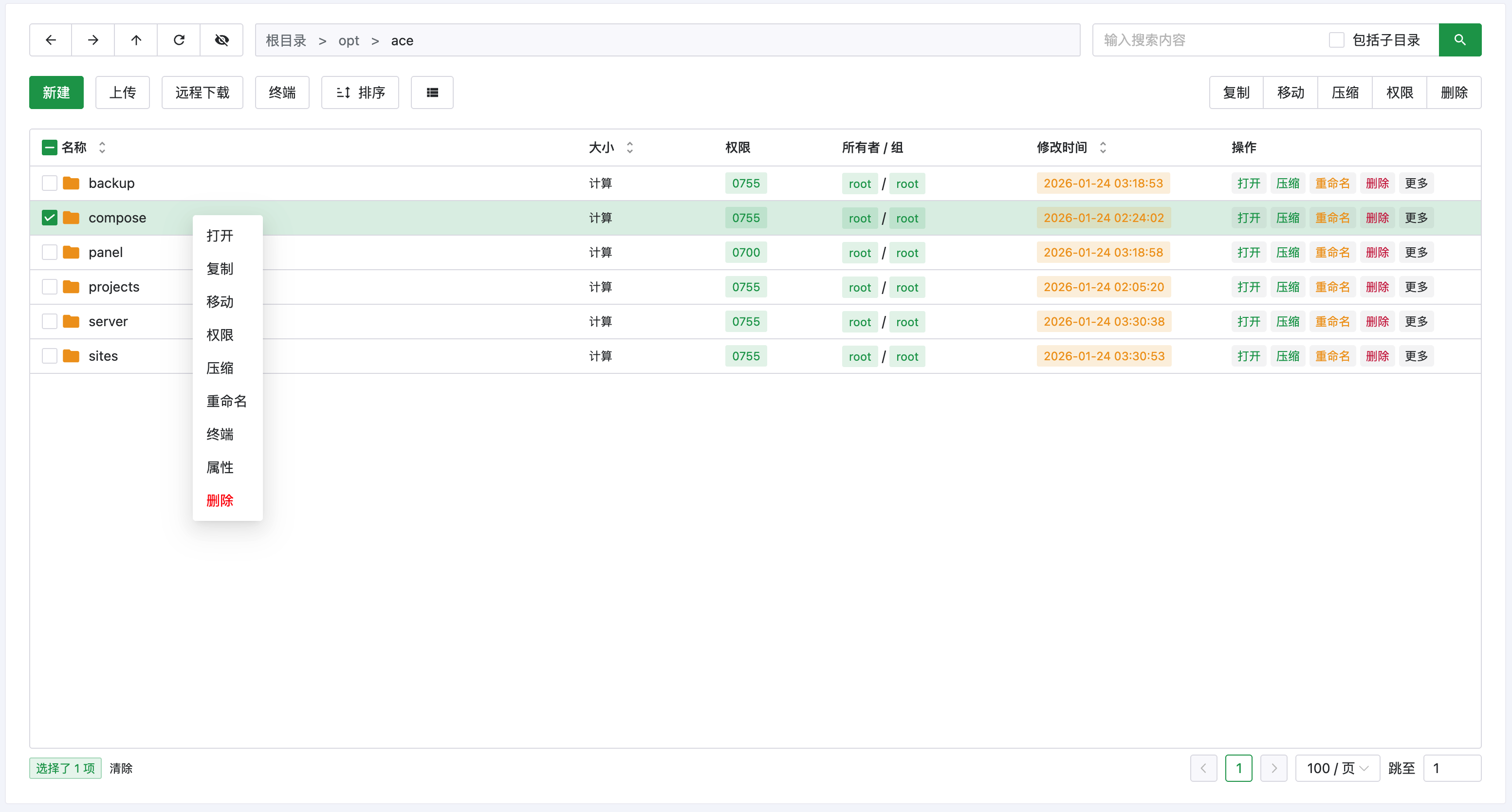Switch view mode with the list icon
The width and height of the screenshot is (1512, 812).
click(x=432, y=92)
